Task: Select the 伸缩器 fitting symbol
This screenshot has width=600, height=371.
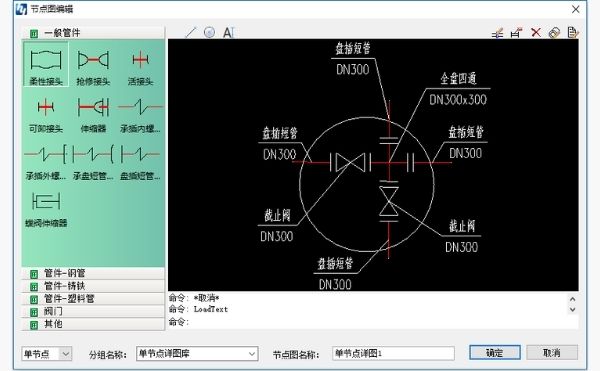Action: point(93,113)
